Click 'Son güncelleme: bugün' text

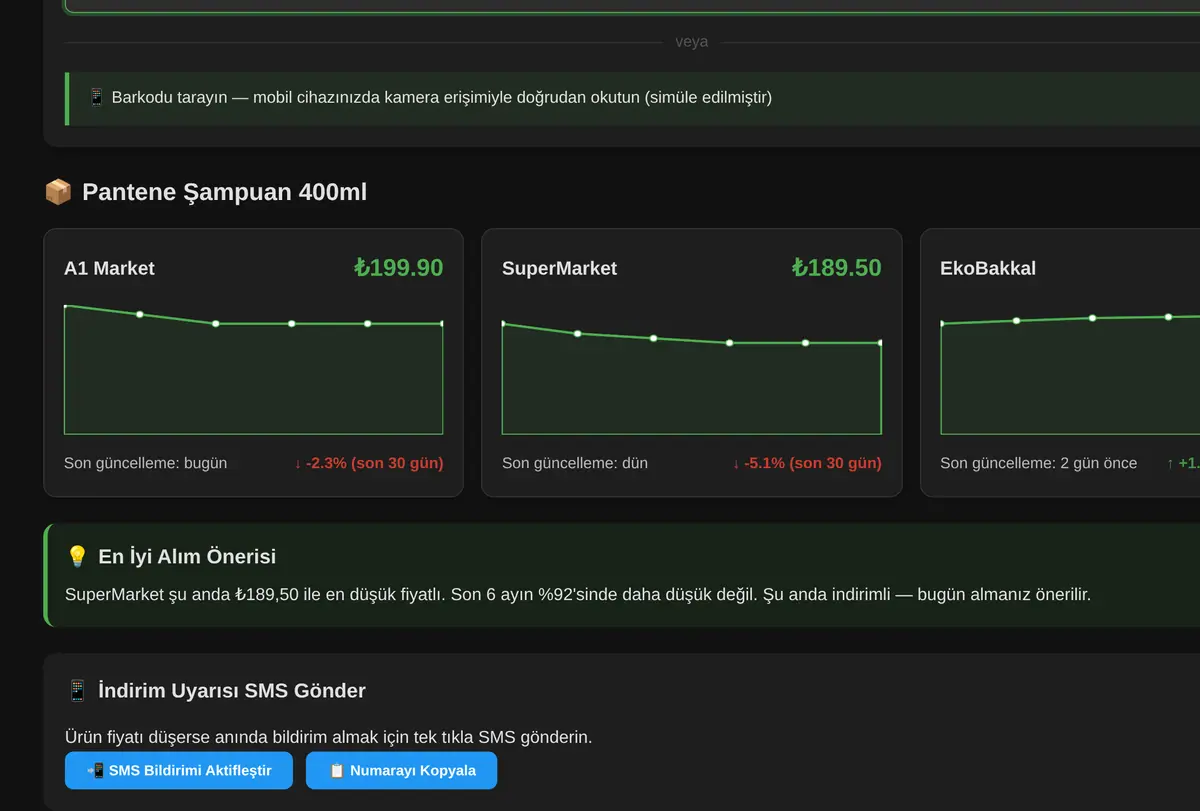145,463
